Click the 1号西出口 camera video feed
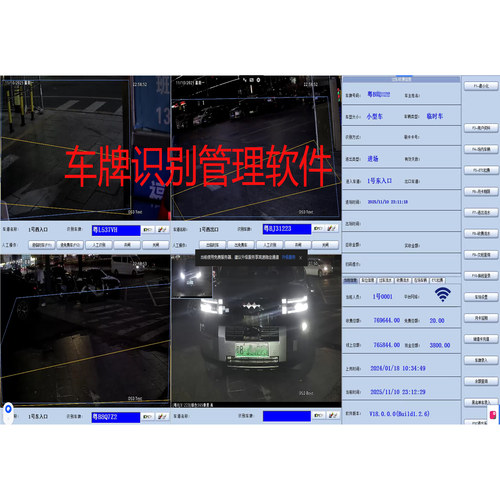500x500 pixels. (256, 148)
